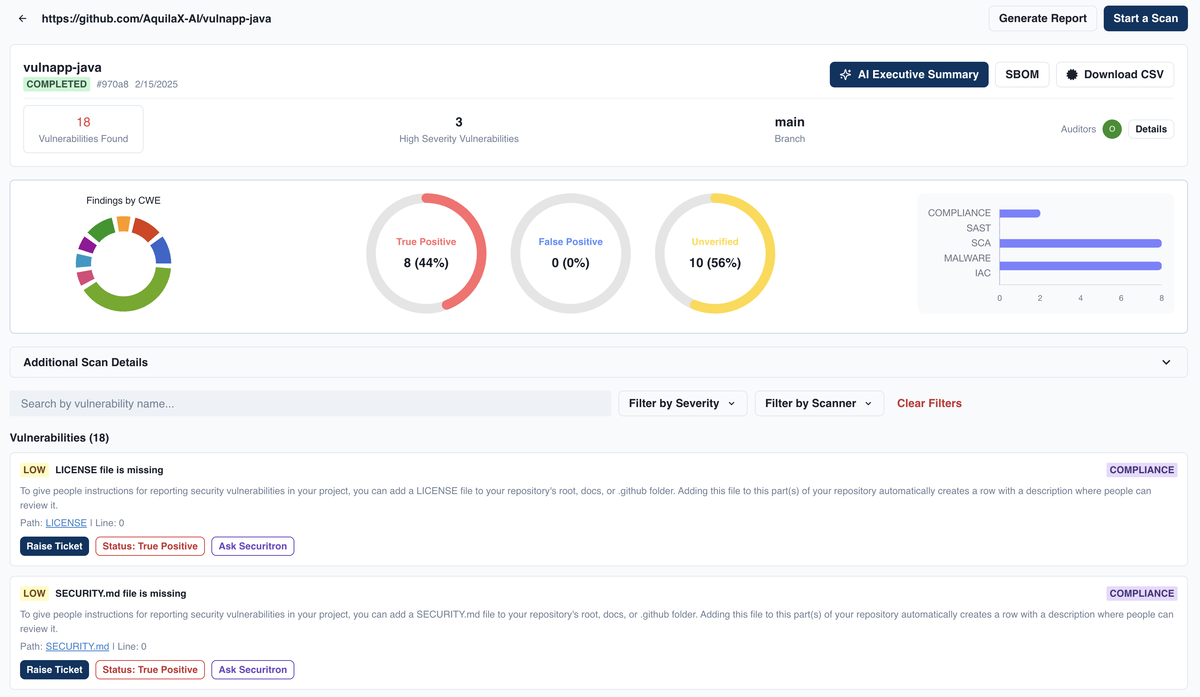Click Clear Filters link
The width and height of the screenshot is (1200, 697).
(929, 403)
